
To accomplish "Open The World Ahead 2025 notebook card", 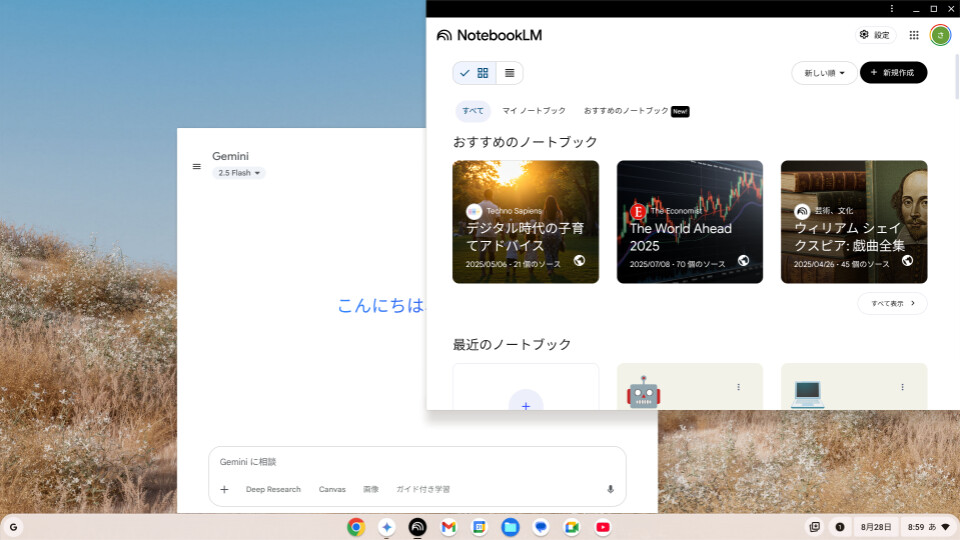I will click(x=689, y=222).
